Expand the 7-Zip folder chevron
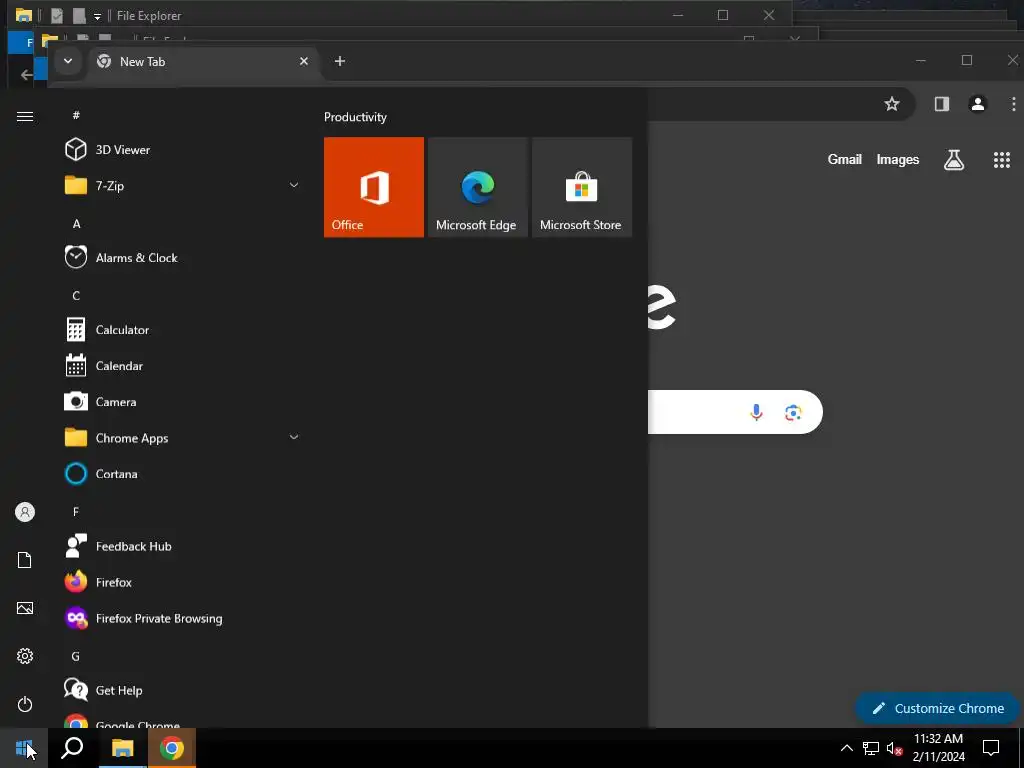Screen dimensions: 1024x768 point(294,185)
